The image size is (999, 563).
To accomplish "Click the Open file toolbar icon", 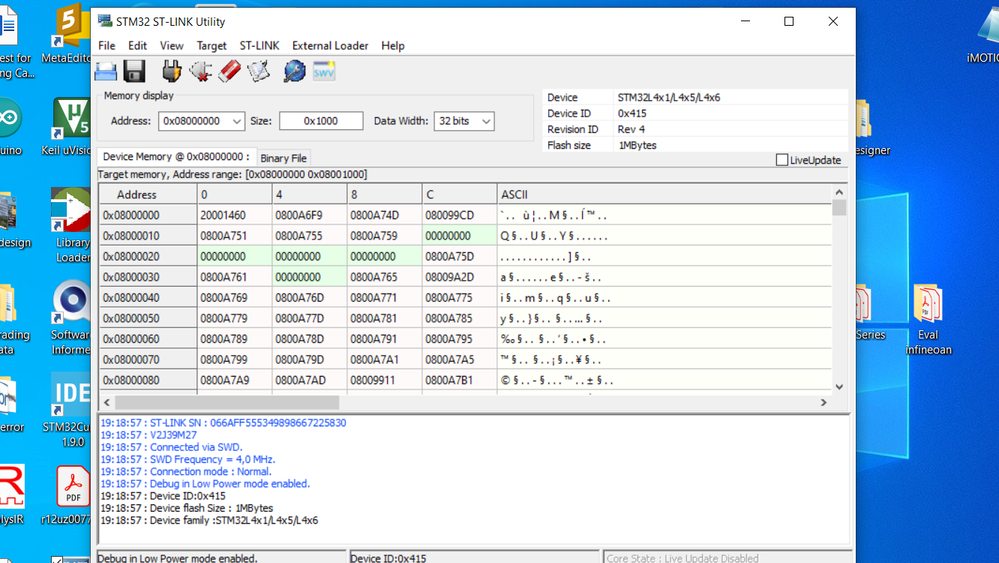I will [106, 71].
